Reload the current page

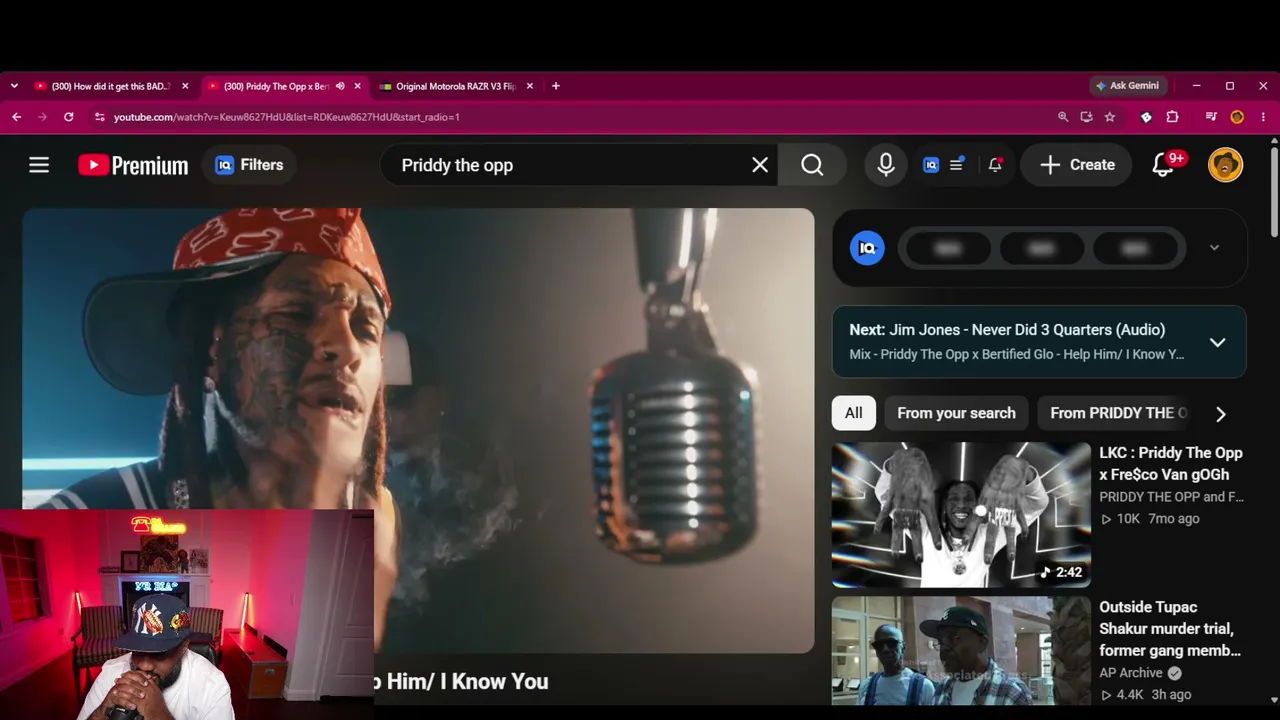[68, 117]
